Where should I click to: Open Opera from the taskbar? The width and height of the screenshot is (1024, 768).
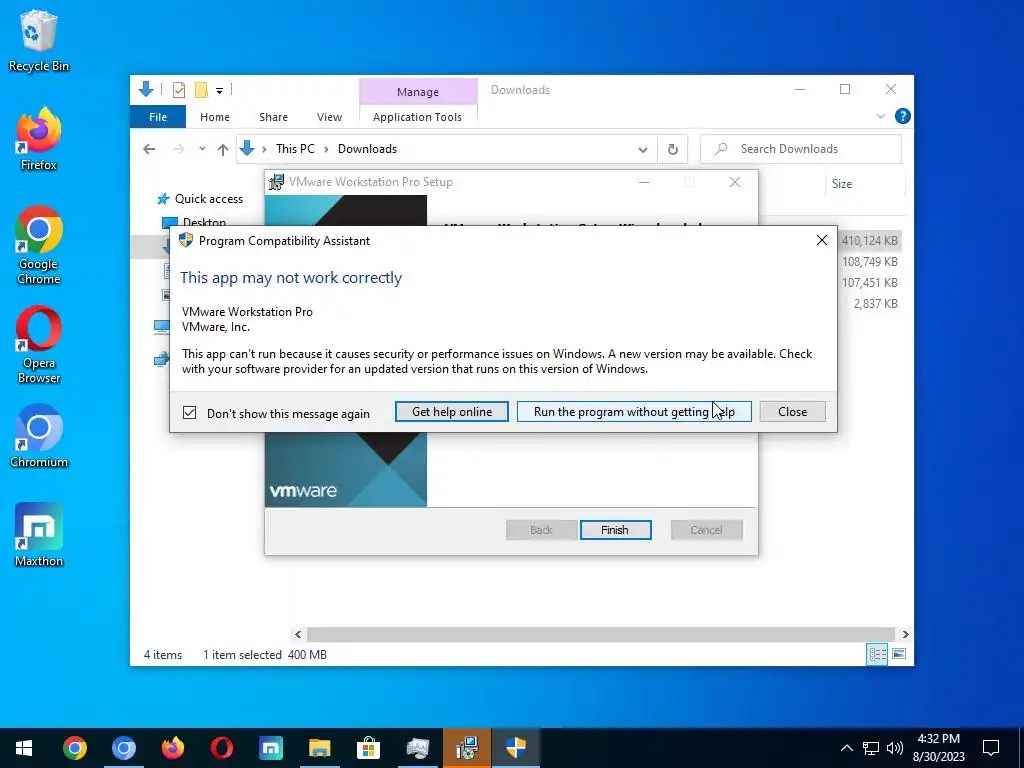pos(221,748)
